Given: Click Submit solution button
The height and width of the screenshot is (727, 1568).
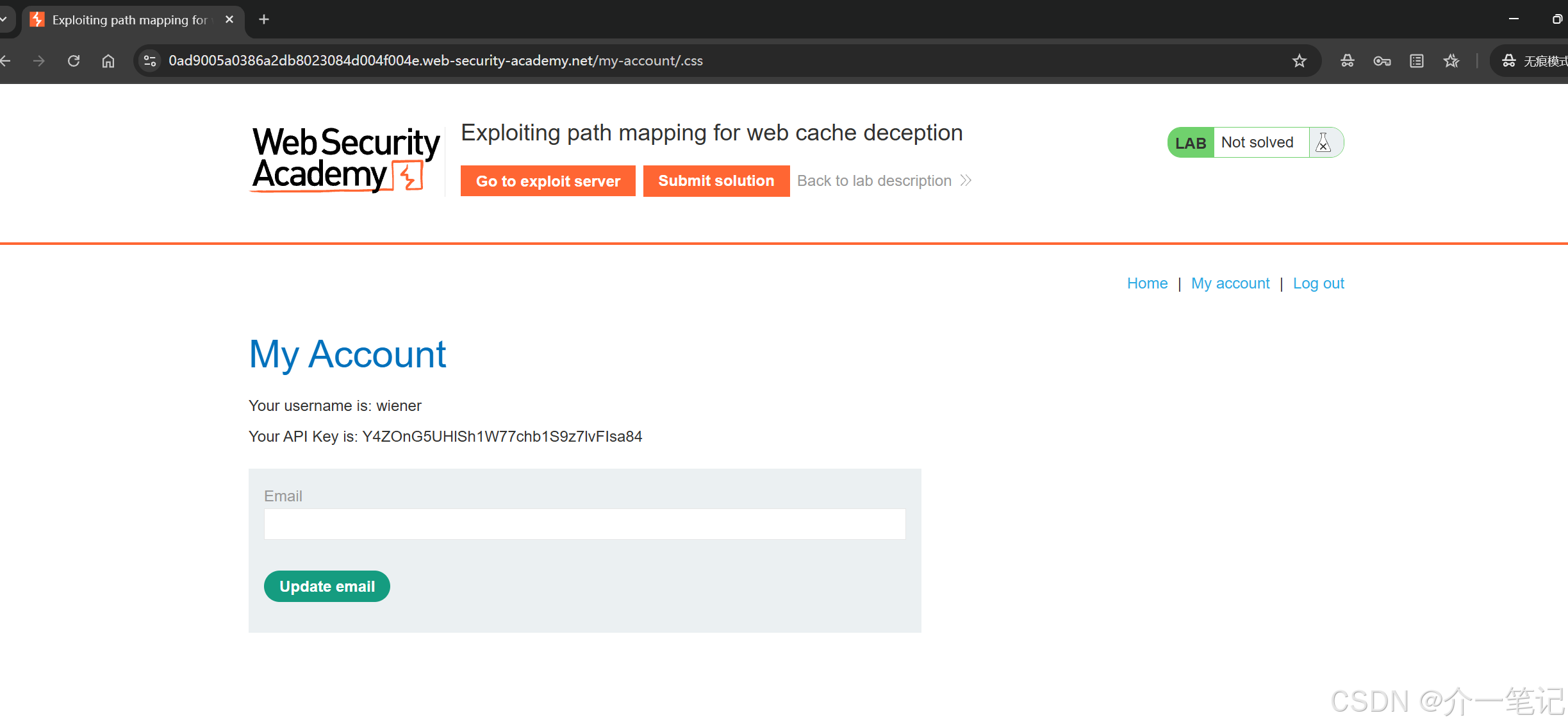Looking at the screenshot, I should [x=716, y=181].
